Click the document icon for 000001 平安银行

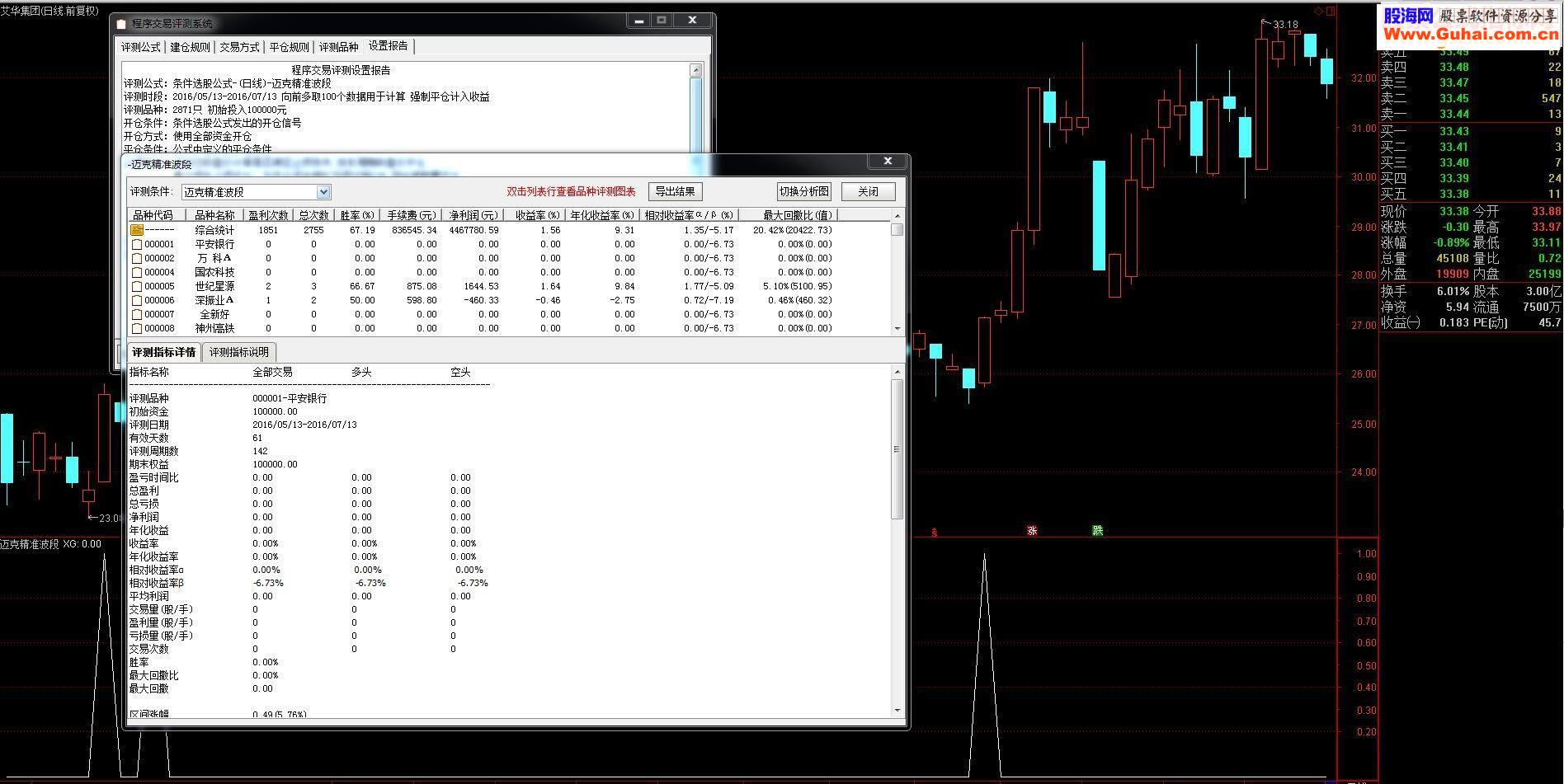[x=137, y=244]
